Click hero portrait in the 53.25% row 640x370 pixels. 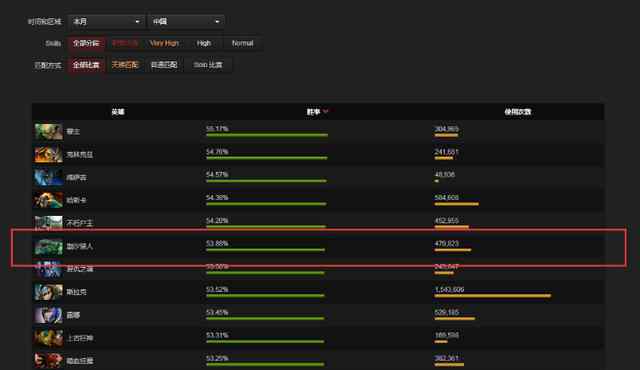pyautogui.click(x=49, y=361)
